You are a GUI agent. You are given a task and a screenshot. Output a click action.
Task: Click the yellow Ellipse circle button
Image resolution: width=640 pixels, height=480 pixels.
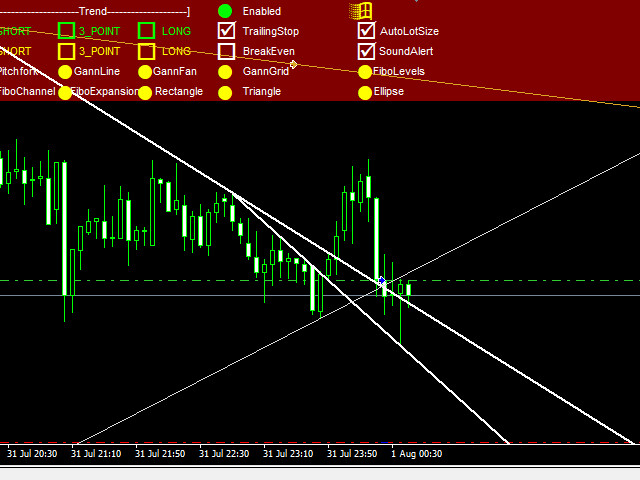(x=365, y=93)
